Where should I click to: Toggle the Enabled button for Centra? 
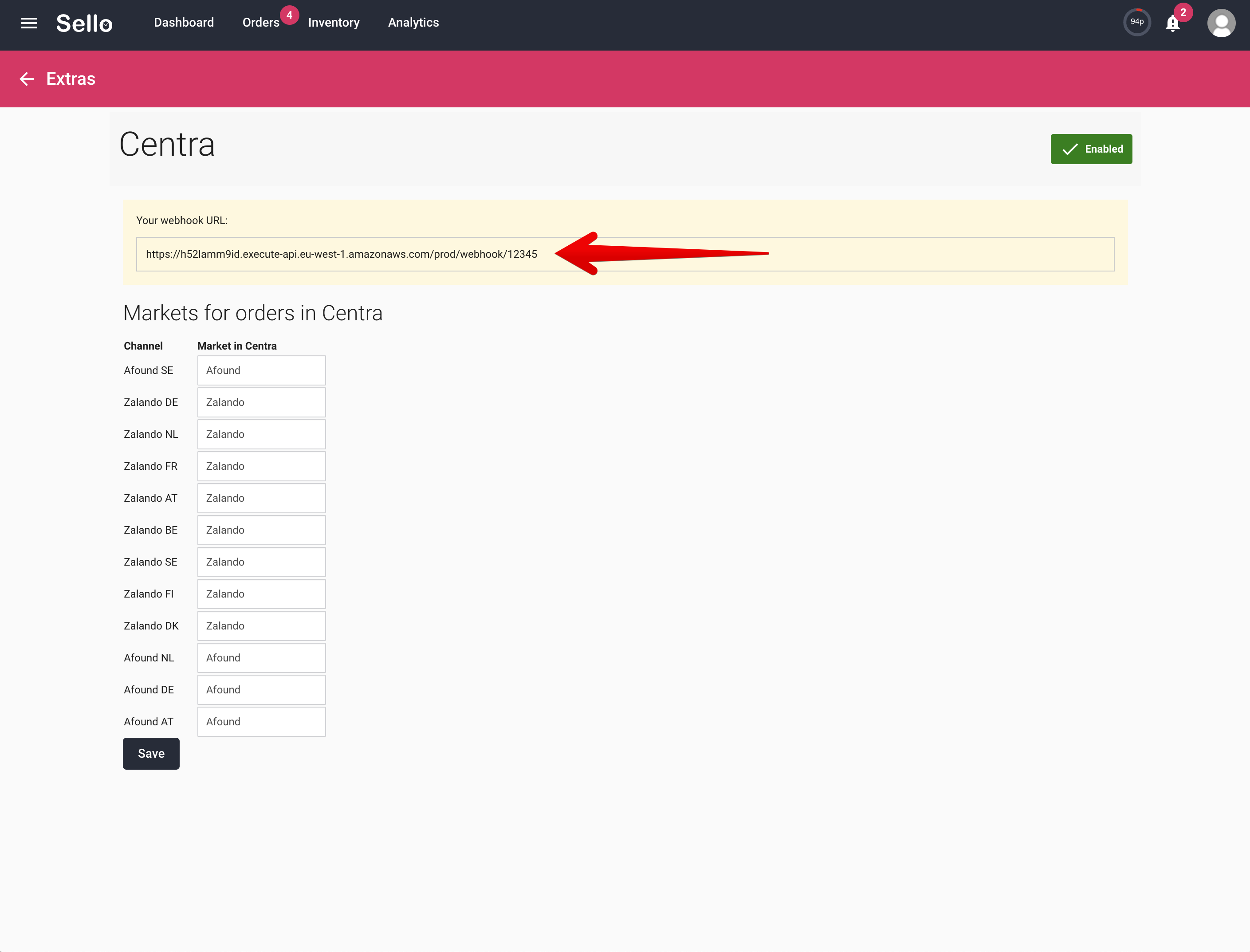coord(1091,149)
